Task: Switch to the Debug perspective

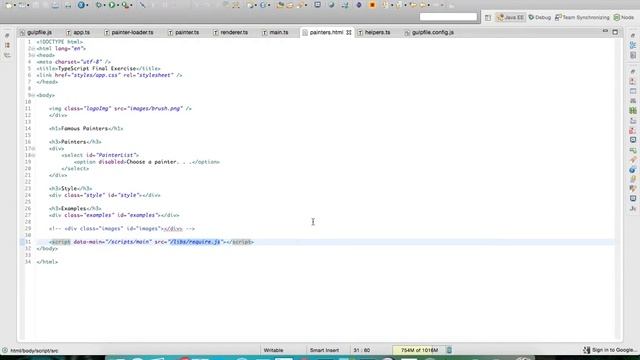Action: pyautogui.click(x=540, y=18)
